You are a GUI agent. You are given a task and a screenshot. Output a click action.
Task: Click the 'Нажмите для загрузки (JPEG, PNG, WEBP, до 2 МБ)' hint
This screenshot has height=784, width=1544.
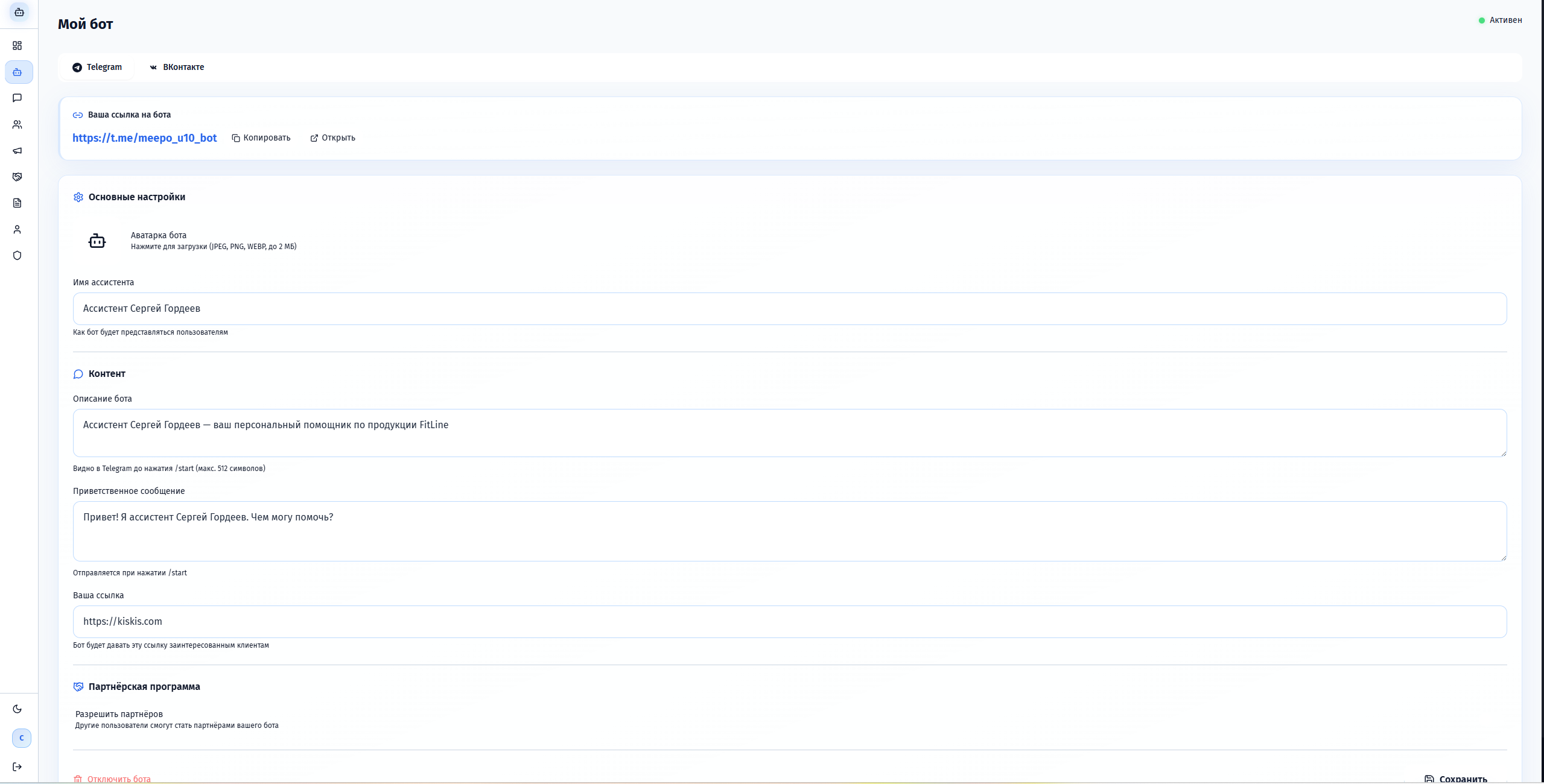[x=214, y=247]
